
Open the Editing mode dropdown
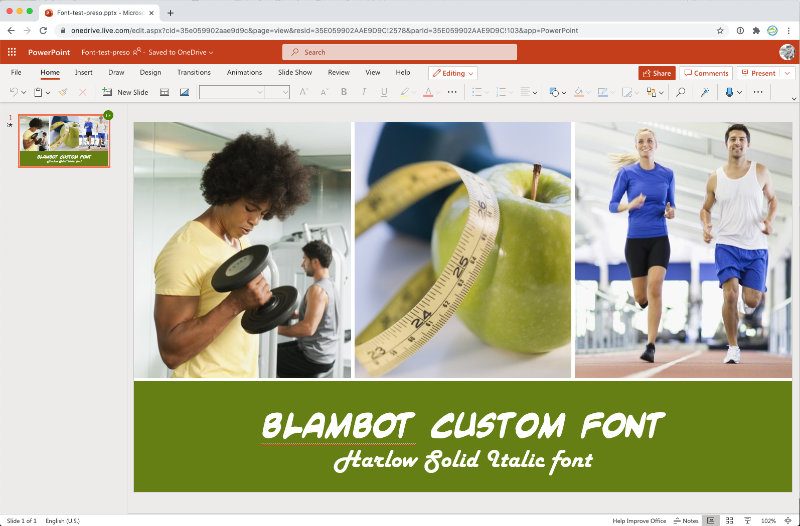tap(453, 73)
